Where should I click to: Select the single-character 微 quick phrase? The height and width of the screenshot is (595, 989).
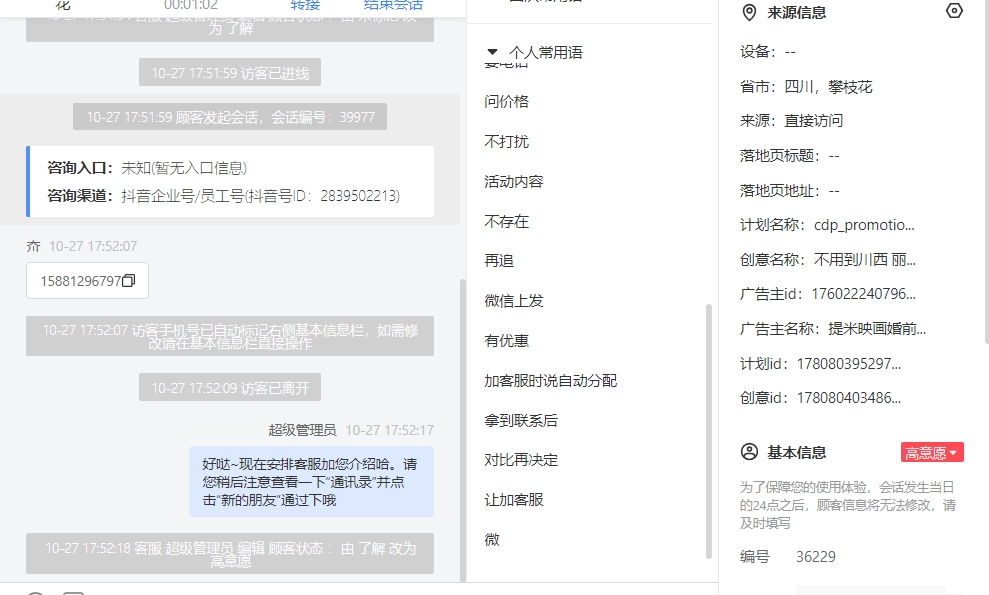(x=492, y=539)
